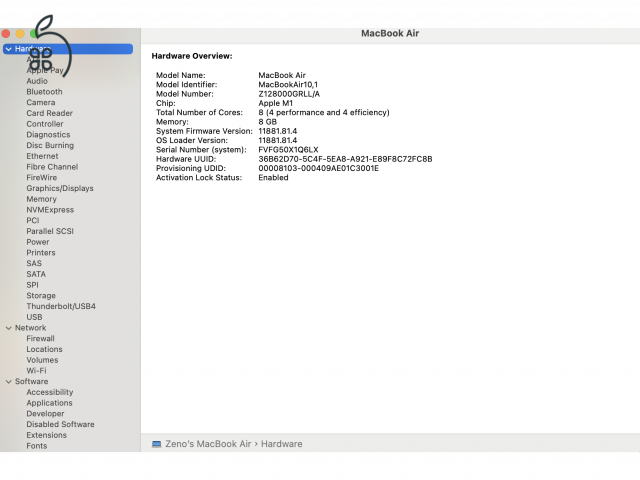Collapse the Hardware section chevron
640x480 pixels.
click(9, 49)
